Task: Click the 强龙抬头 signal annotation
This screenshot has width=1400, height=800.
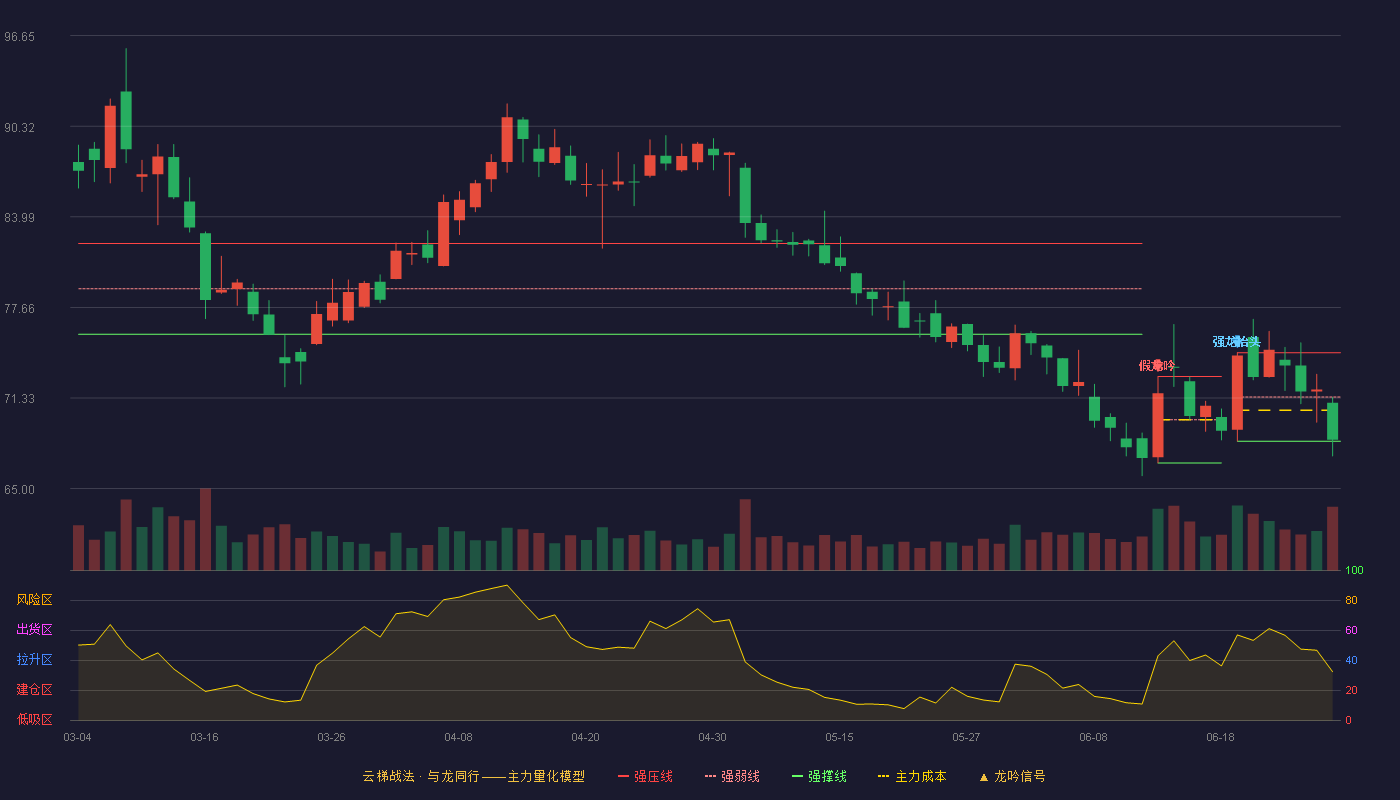Action: (1236, 342)
